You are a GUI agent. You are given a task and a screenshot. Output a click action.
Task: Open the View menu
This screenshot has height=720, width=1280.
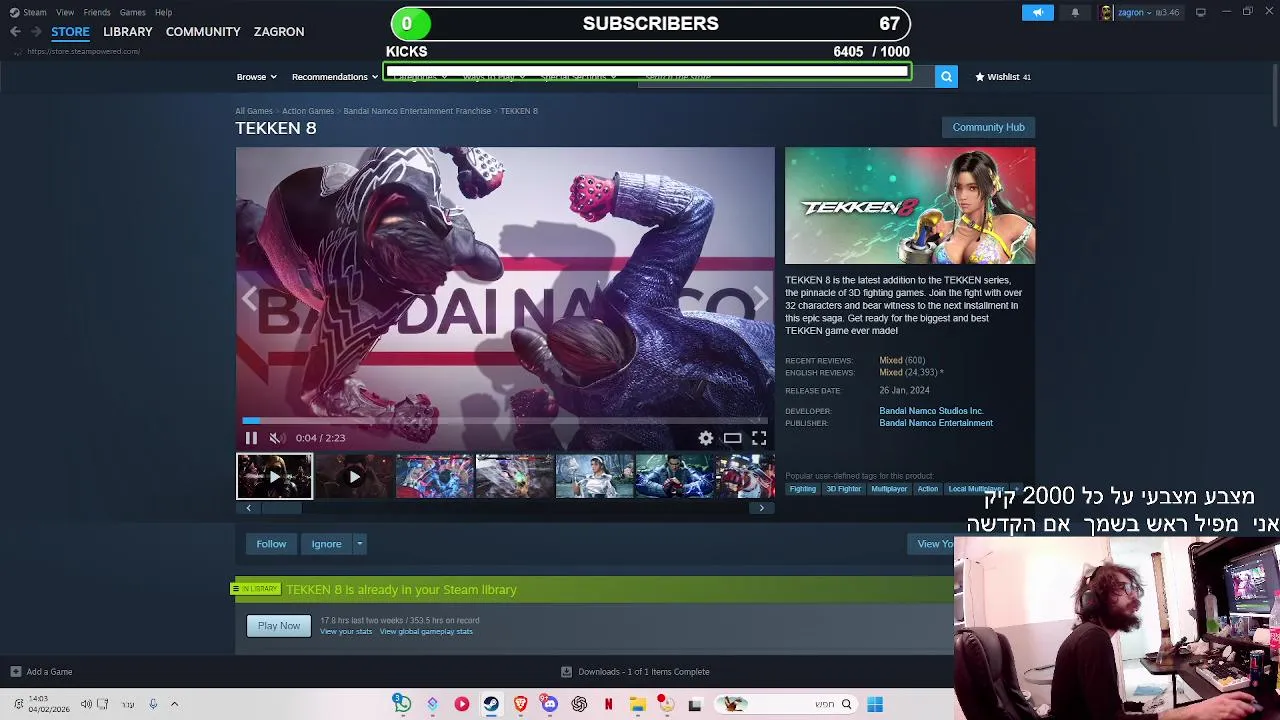point(65,12)
